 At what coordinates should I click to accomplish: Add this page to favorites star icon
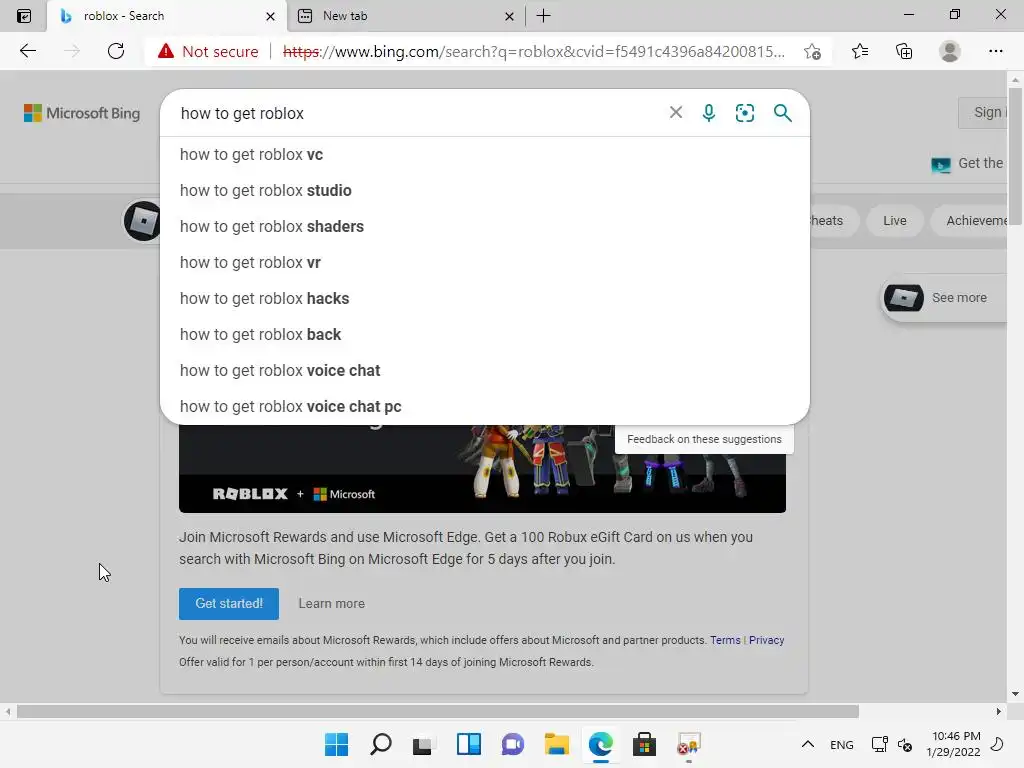[x=812, y=52]
